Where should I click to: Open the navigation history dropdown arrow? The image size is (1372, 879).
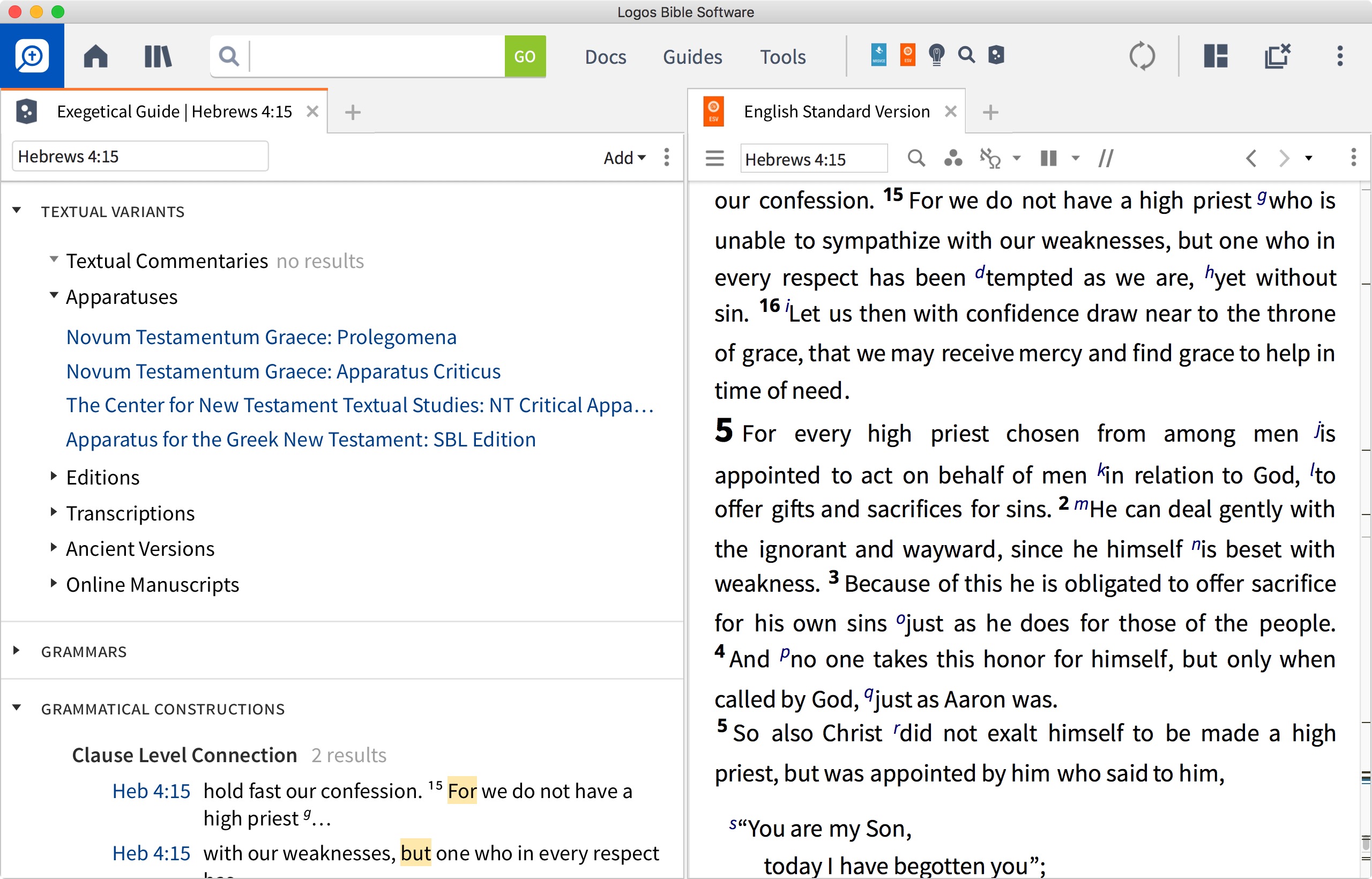pyautogui.click(x=1309, y=158)
